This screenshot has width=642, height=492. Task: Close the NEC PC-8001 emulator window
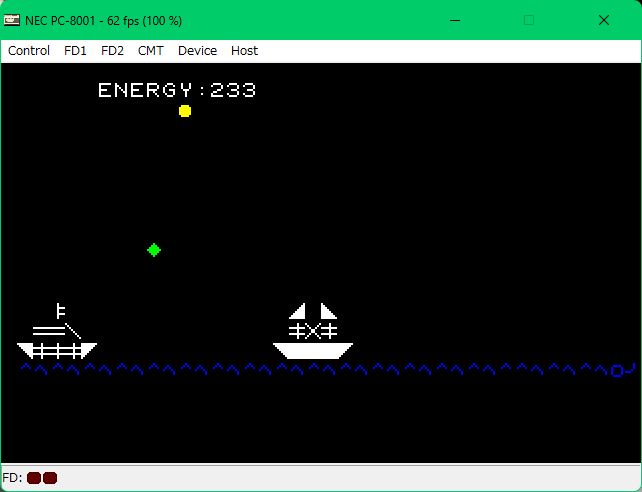604,20
